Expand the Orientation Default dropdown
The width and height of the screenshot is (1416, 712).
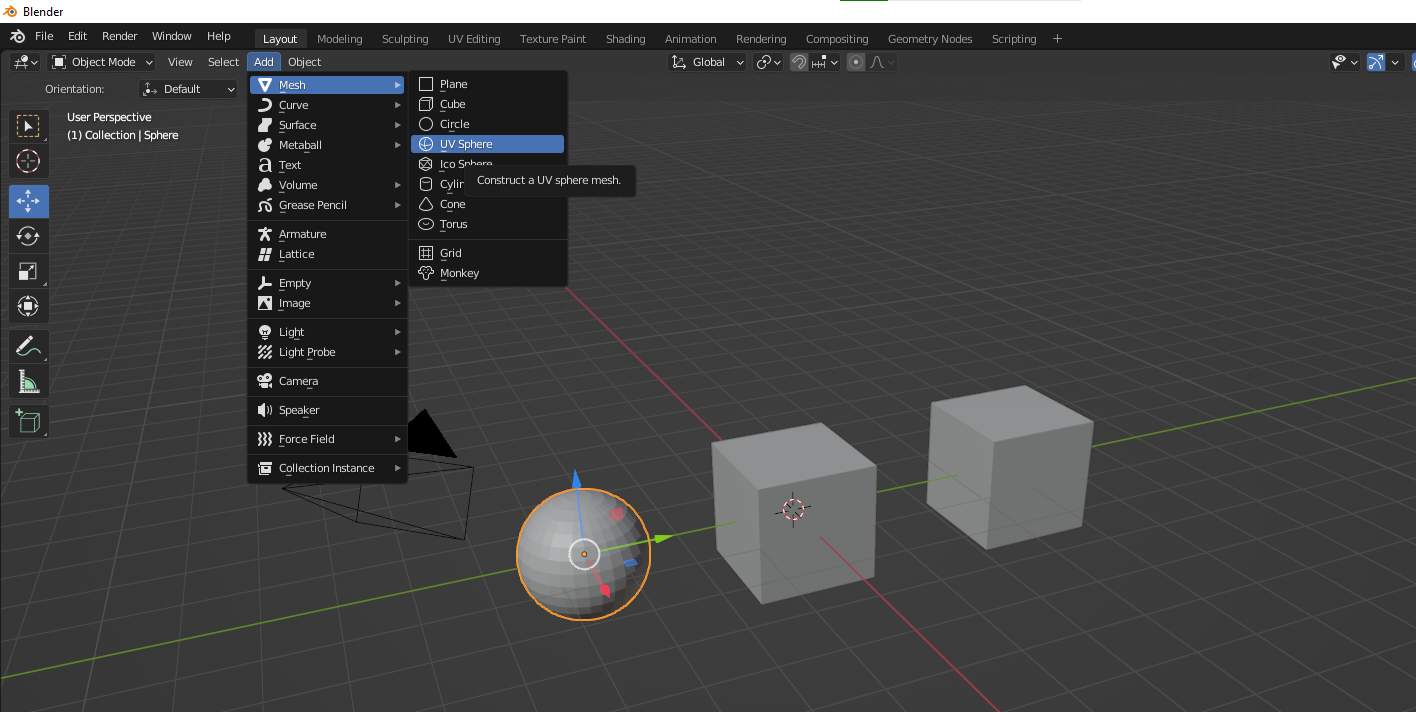pos(189,89)
